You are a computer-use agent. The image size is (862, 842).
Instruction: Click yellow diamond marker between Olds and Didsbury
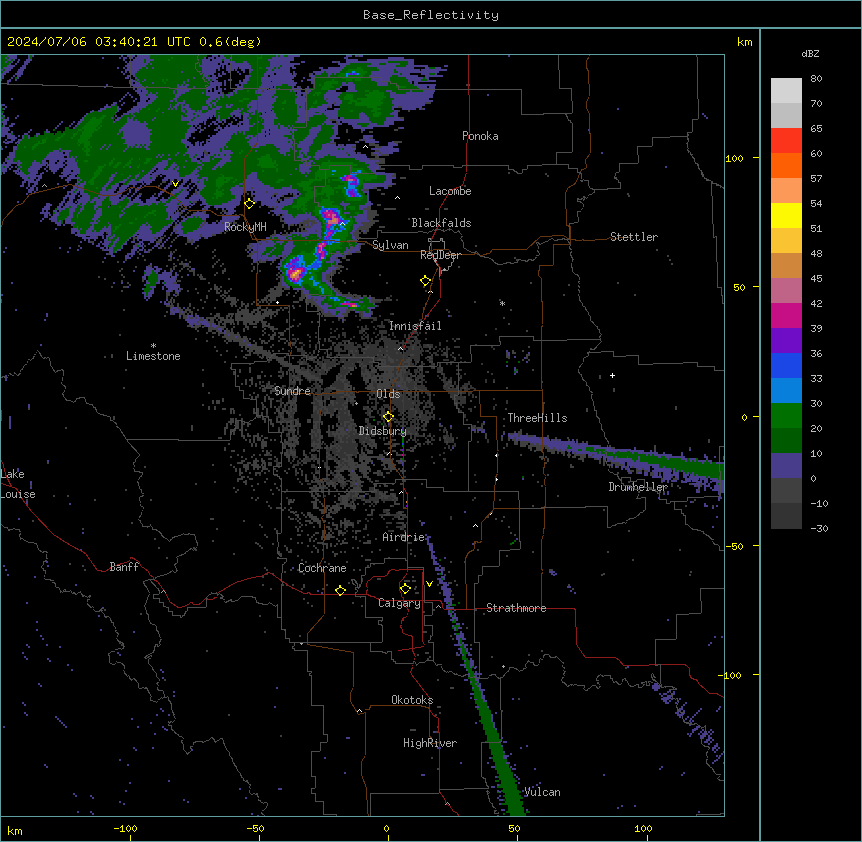point(388,417)
